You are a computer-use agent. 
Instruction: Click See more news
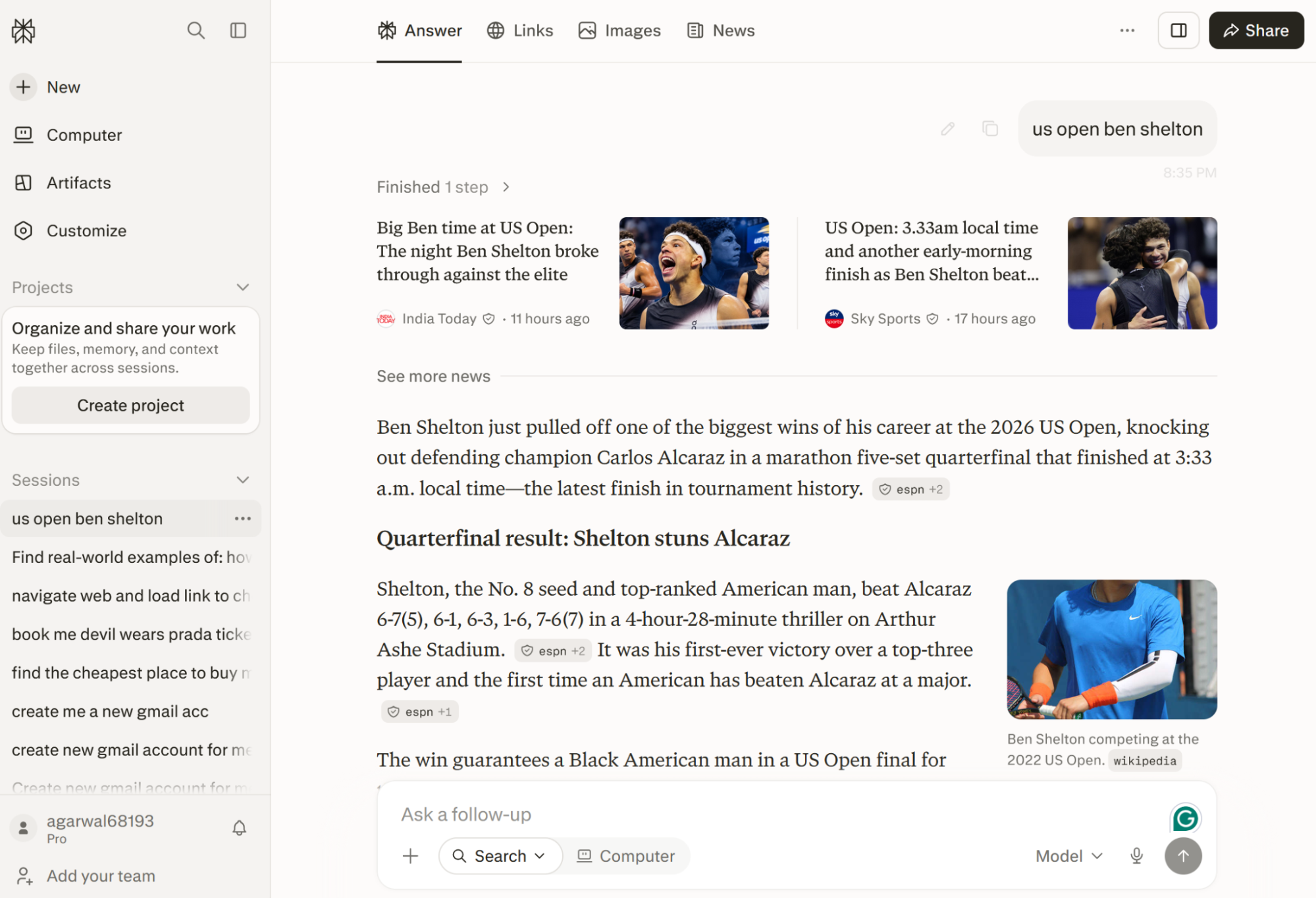point(433,377)
